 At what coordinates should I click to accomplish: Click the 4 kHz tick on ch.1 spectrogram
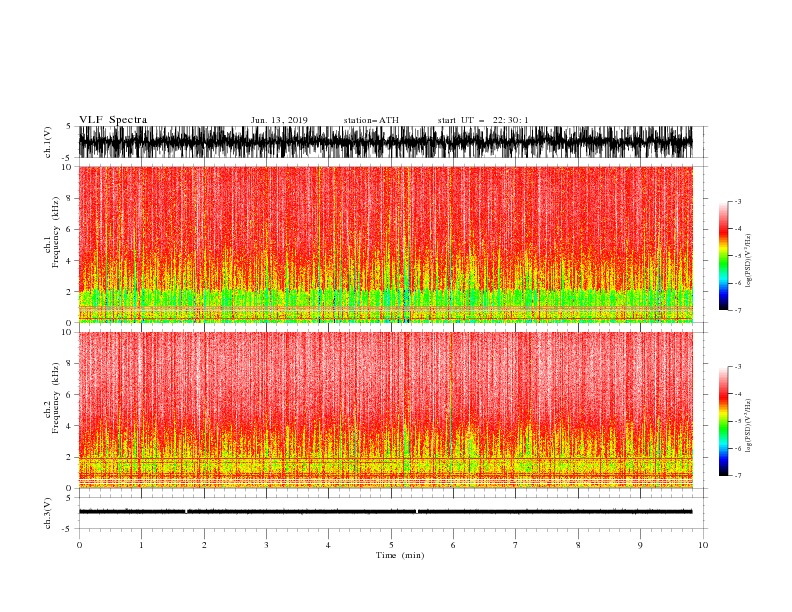69,261
